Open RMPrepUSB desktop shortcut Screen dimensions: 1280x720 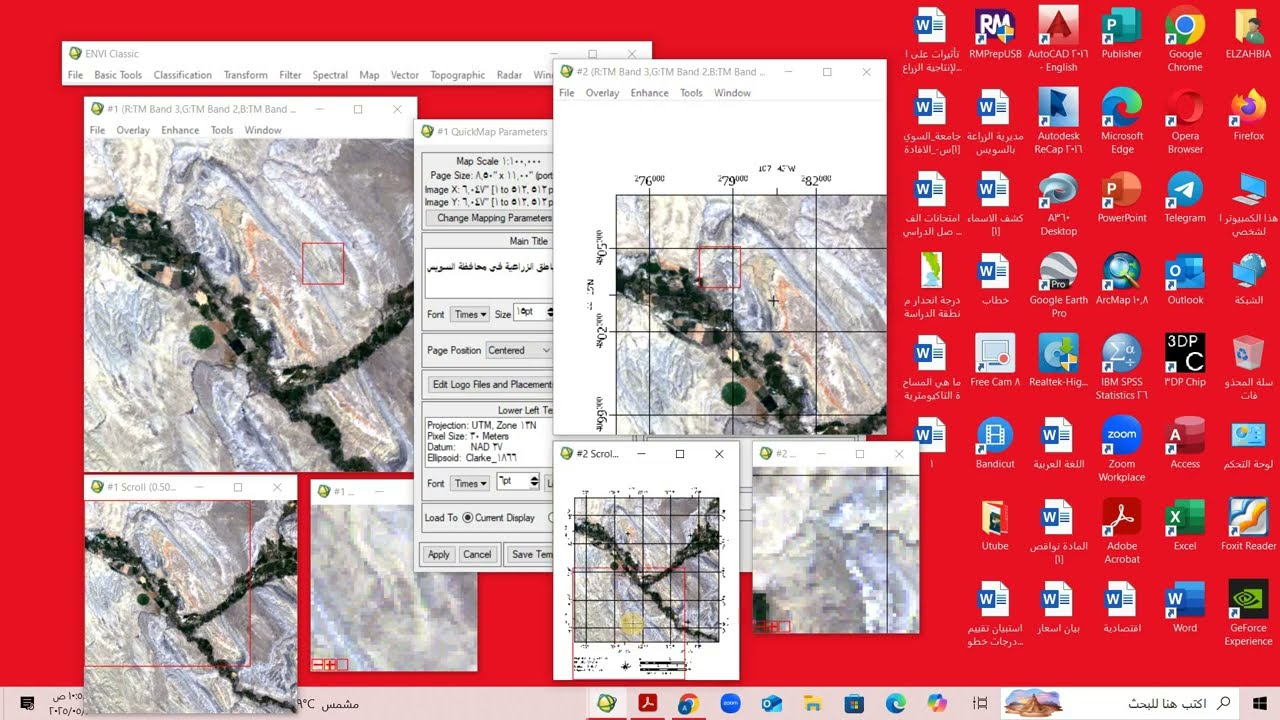pos(994,34)
